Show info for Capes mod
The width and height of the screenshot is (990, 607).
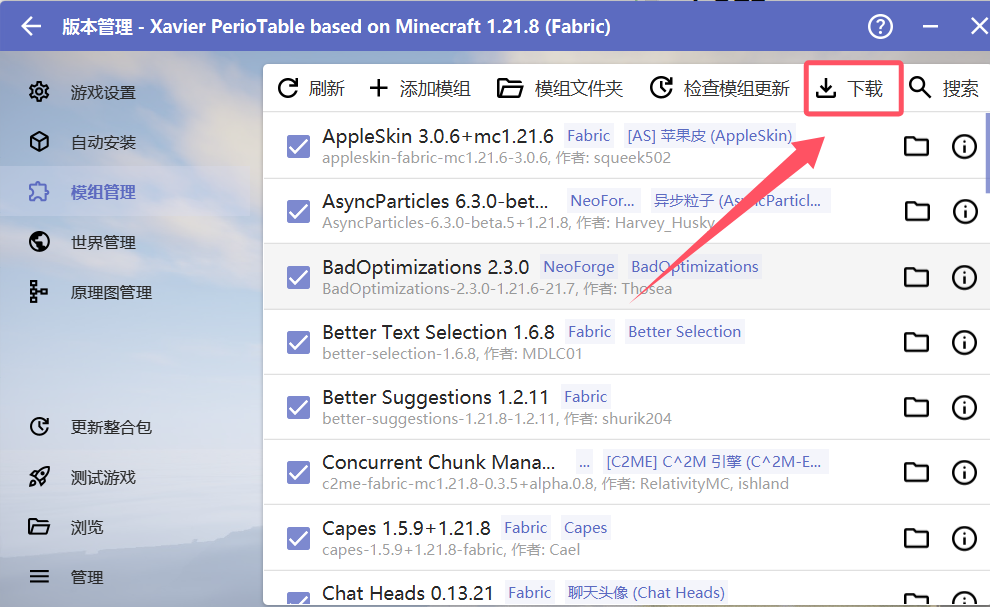[964, 538]
